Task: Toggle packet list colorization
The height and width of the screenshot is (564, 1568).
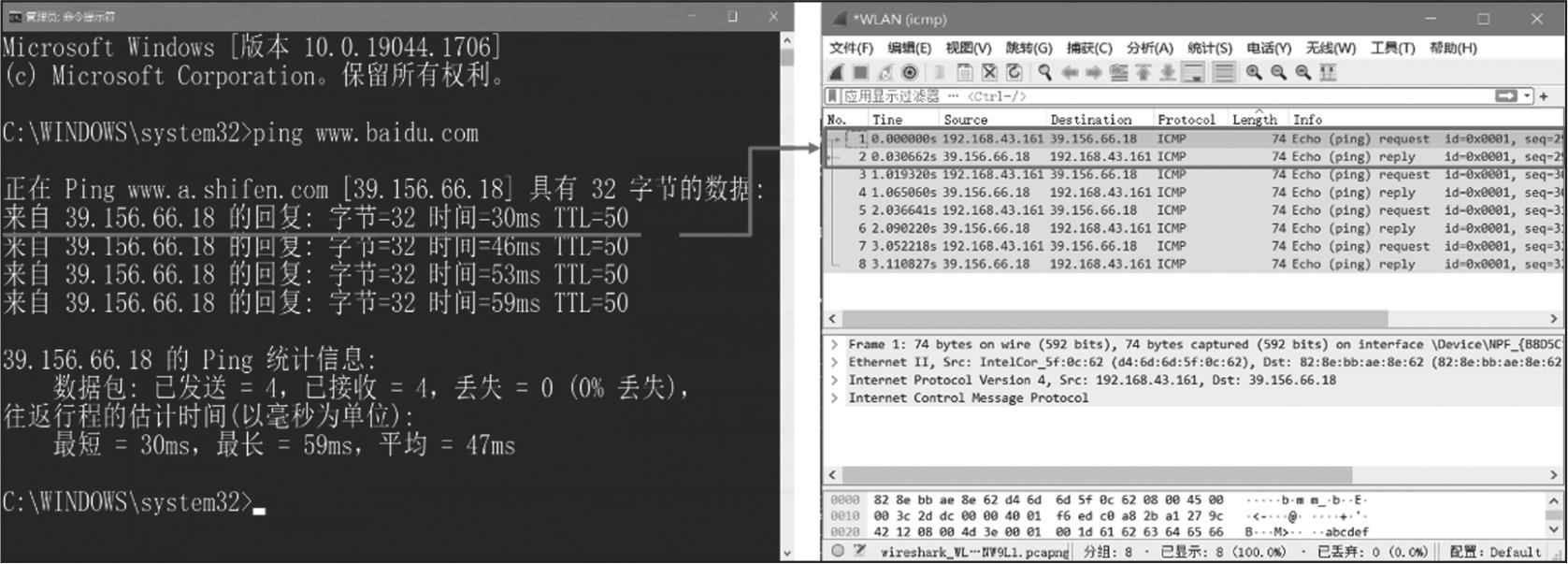Action: point(1223,72)
